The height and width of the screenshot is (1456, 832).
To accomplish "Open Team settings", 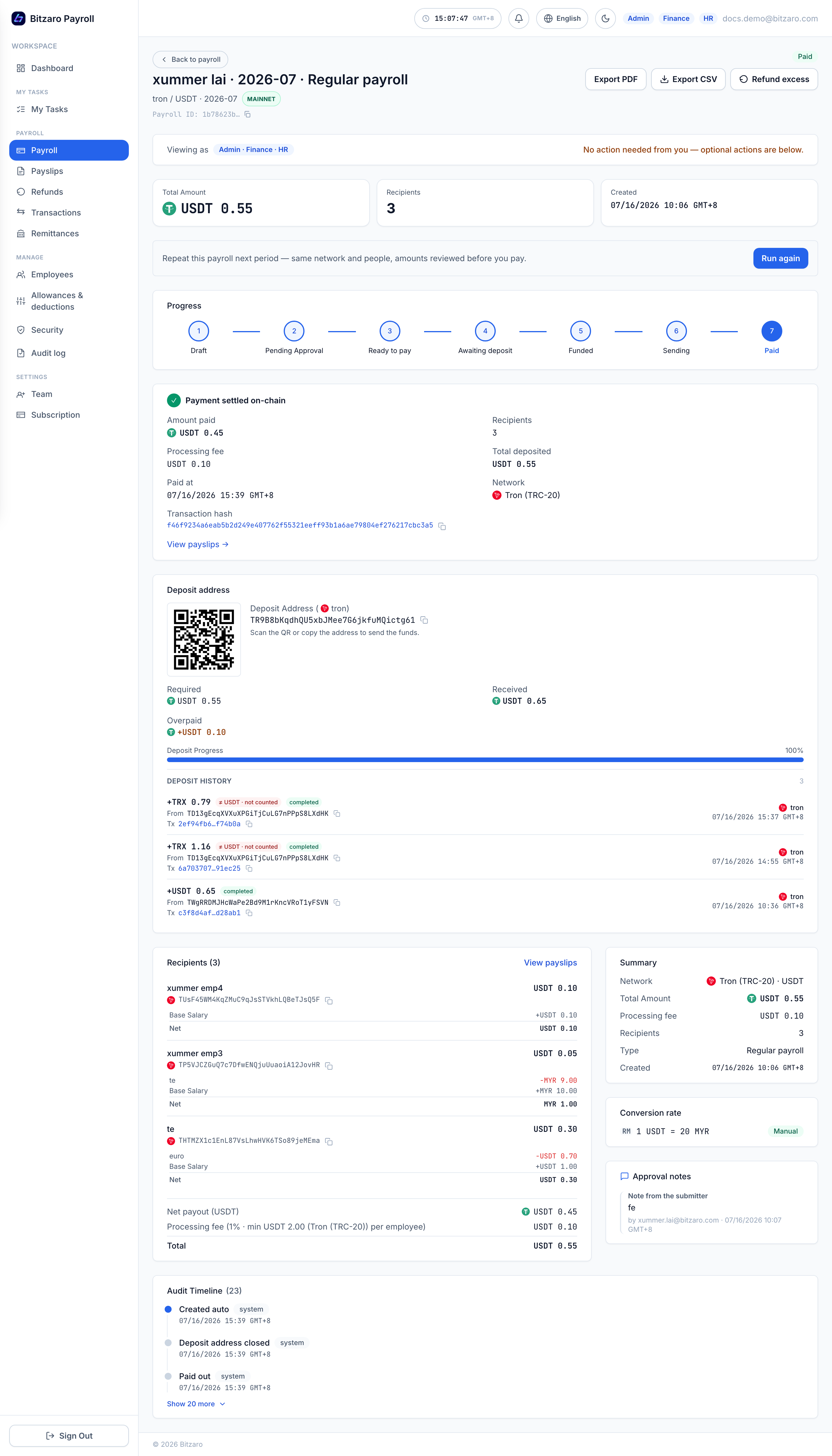I will [69, 394].
